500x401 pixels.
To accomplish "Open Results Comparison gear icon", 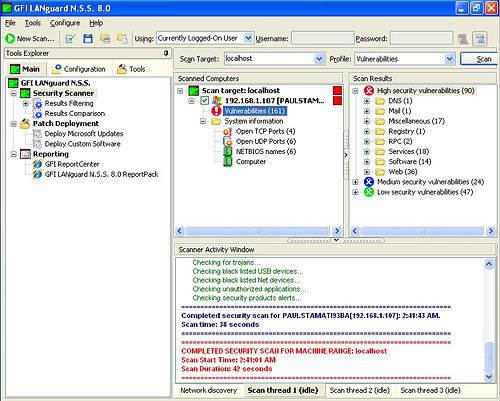I will coord(37,114).
